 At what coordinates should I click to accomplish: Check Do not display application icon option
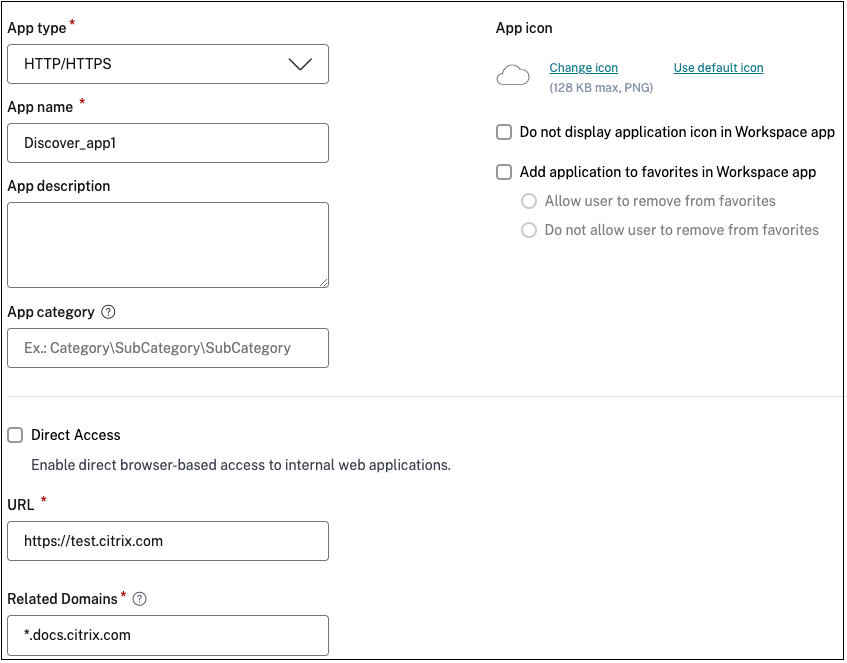504,132
